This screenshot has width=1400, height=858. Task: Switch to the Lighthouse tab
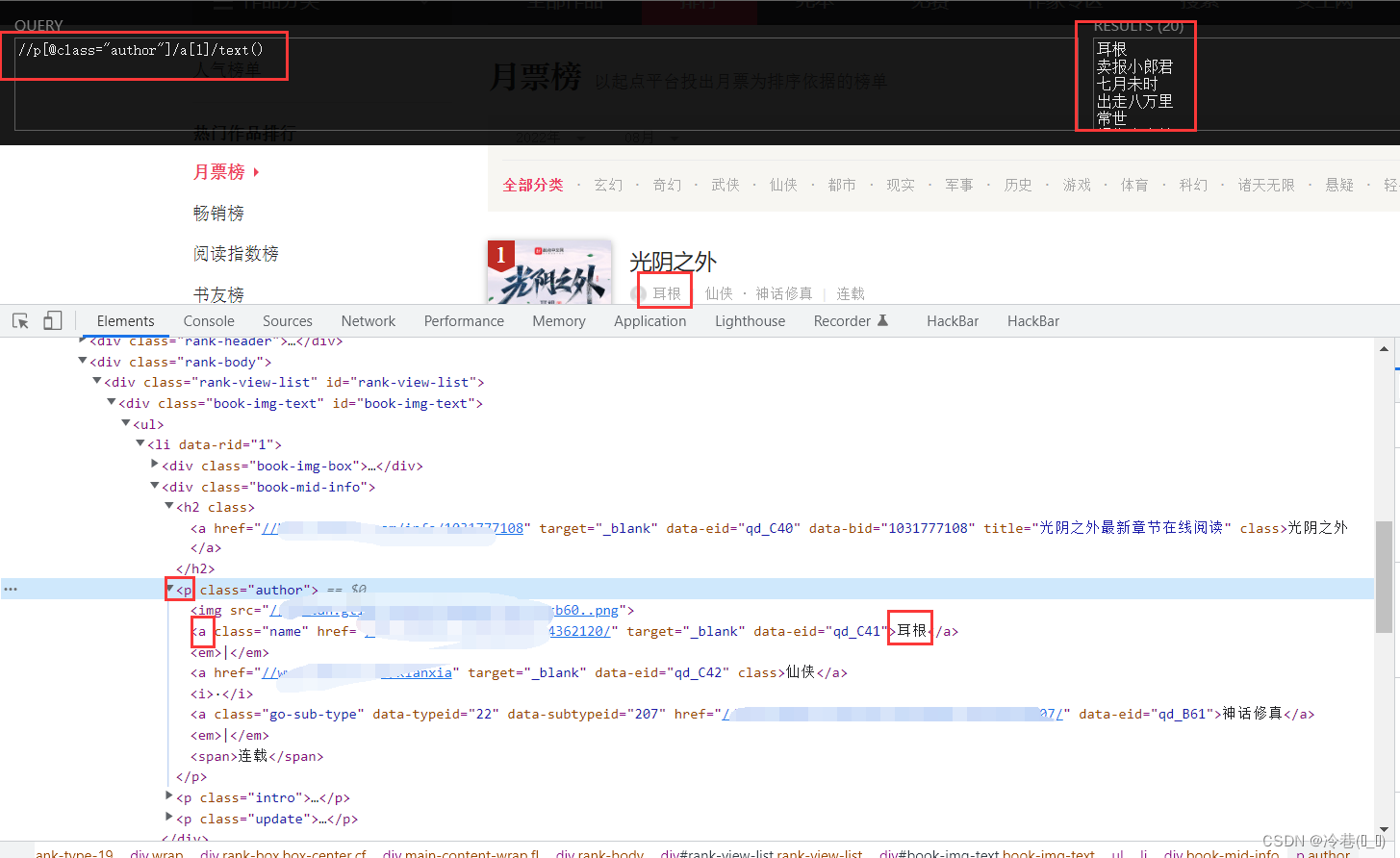(x=750, y=321)
